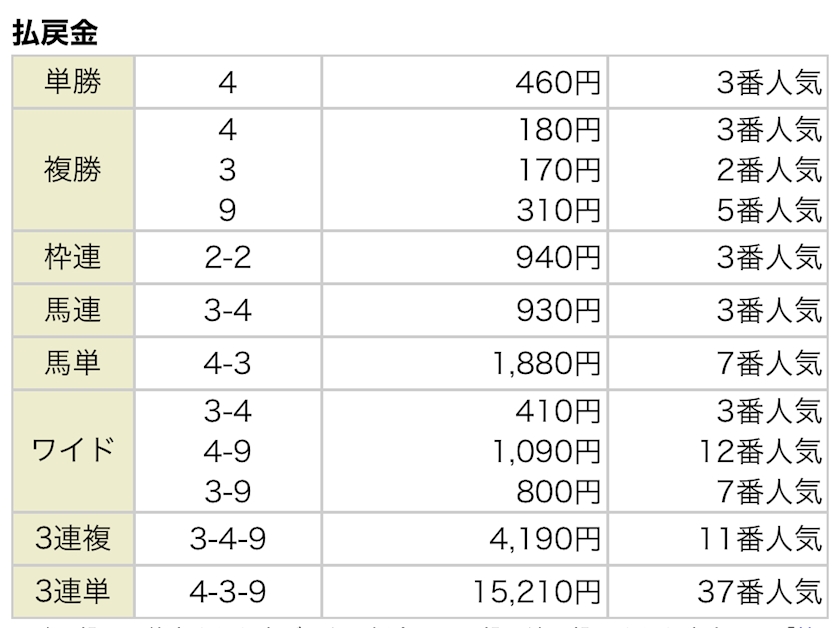Select the 1,090円 wide payout
The height and width of the screenshot is (628, 840).
(x=546, y=451)
